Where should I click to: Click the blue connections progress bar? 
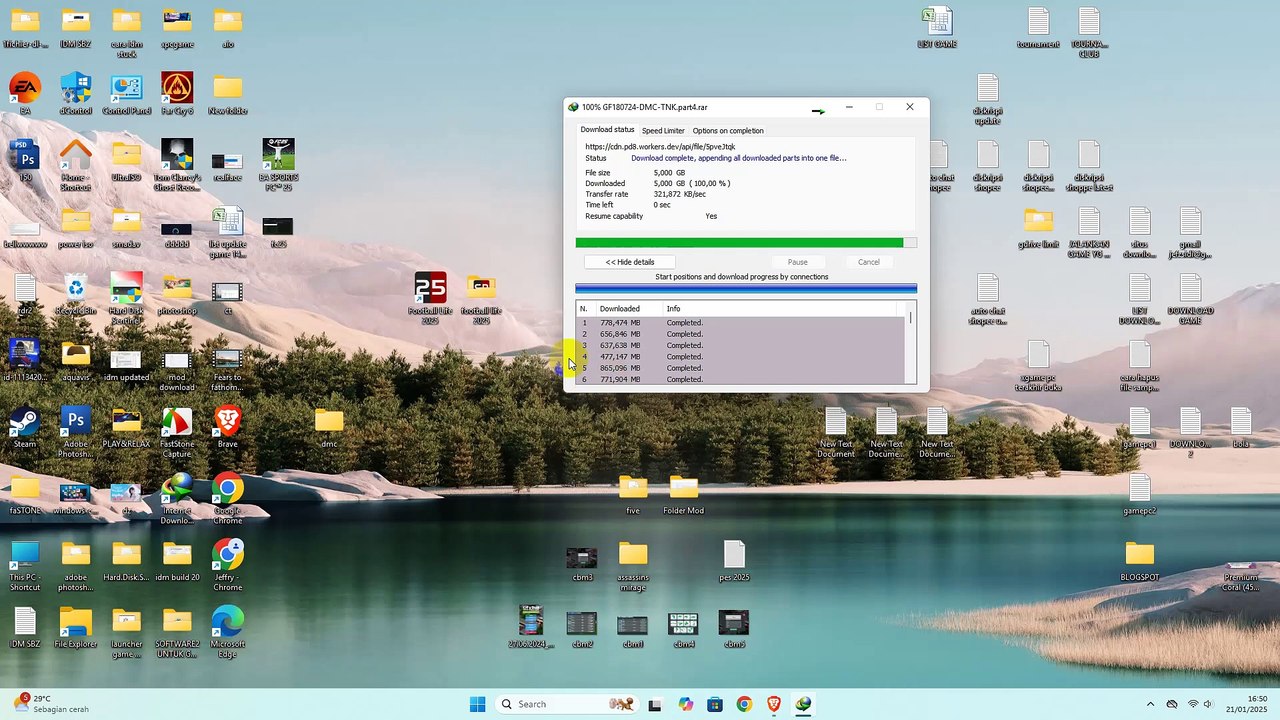click(x=746, y=289)
